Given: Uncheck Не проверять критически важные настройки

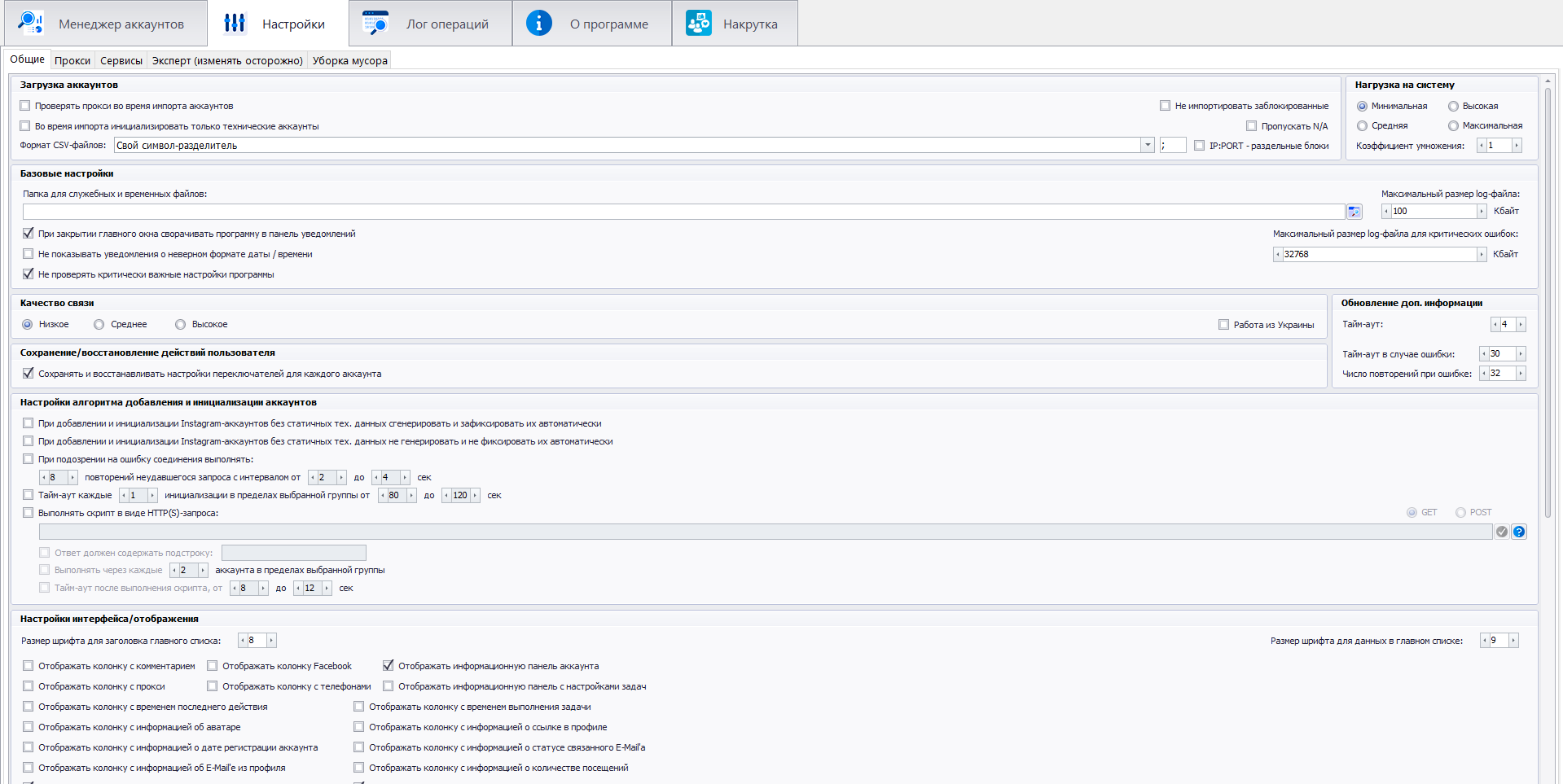Looking at the screenshot, I should [x=29, y=274].
